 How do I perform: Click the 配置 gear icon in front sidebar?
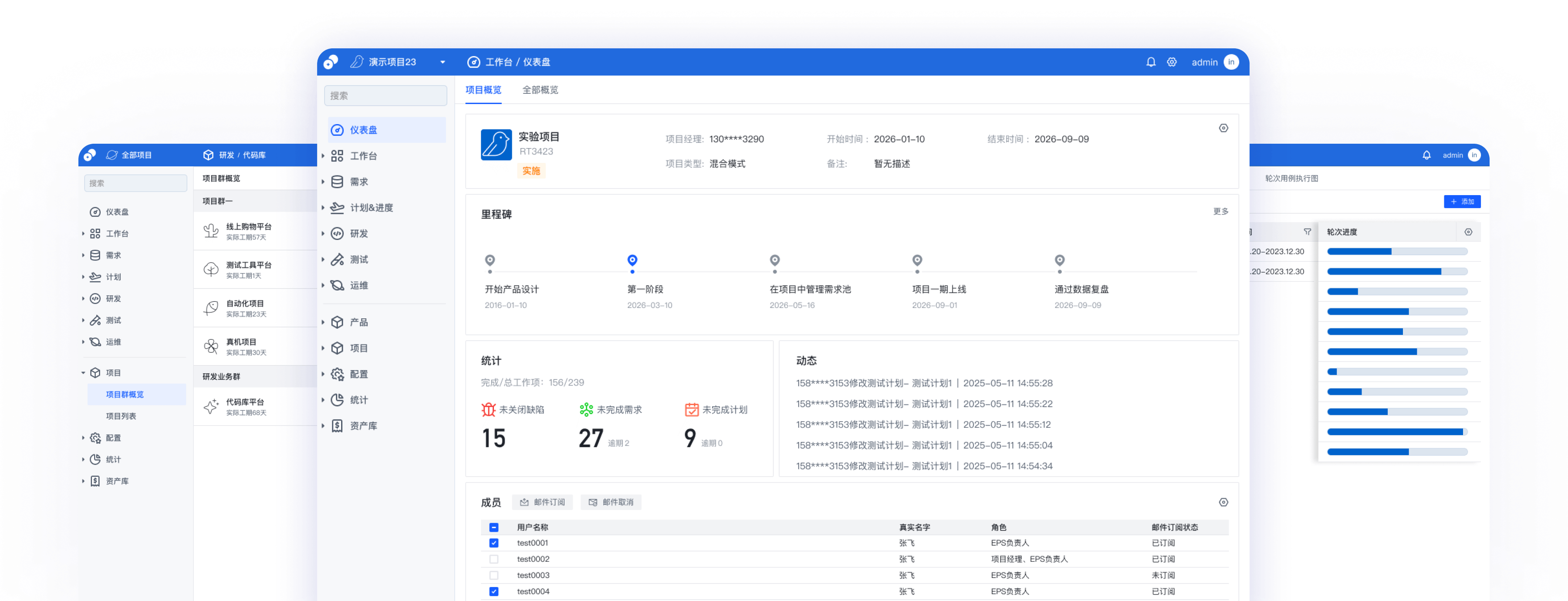tap(337, 374)
